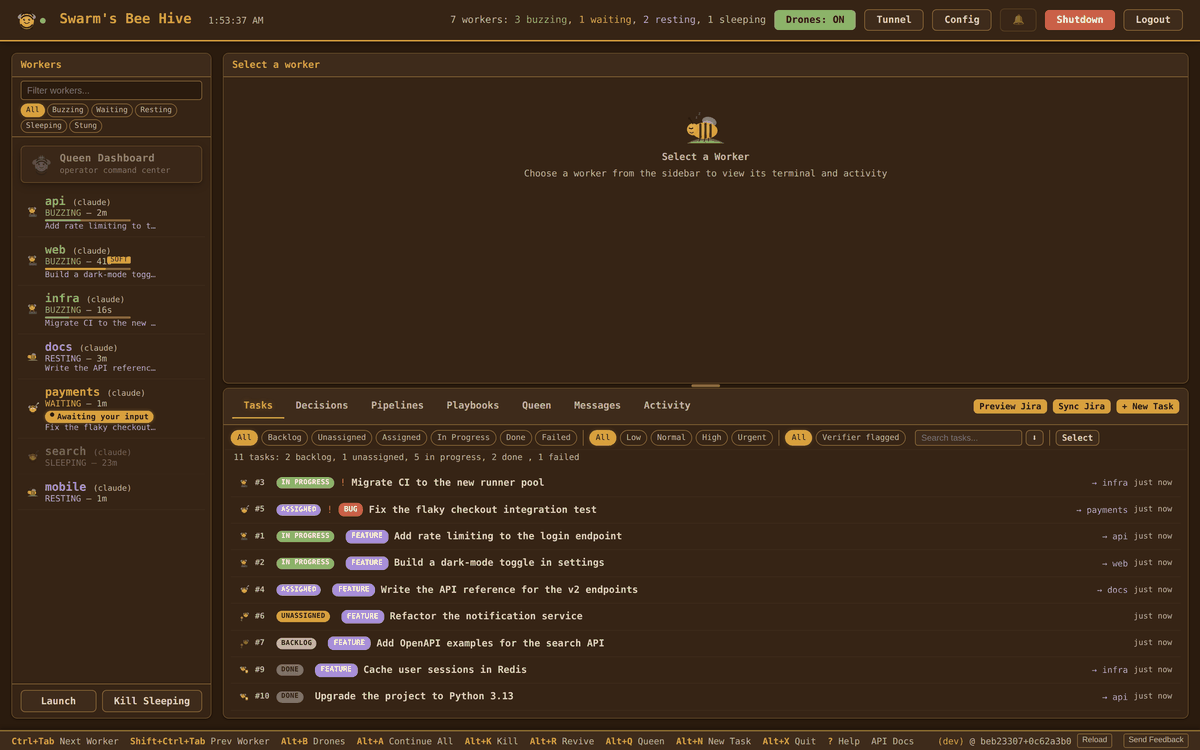
Task: Click the Queen Dashboard crown icon
Action: [41, 164]
